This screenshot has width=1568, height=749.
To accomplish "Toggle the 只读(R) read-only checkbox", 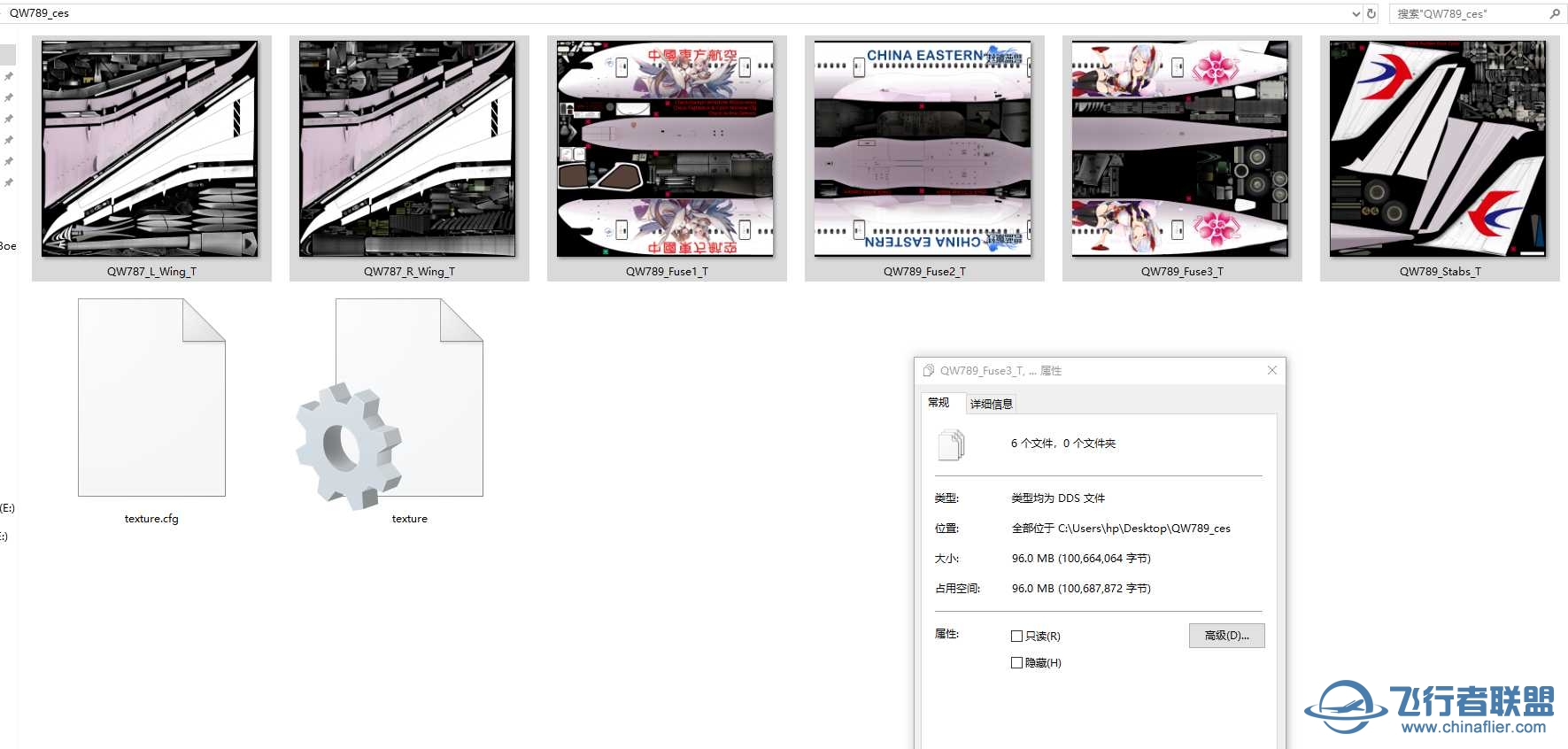I will 1016,637.
